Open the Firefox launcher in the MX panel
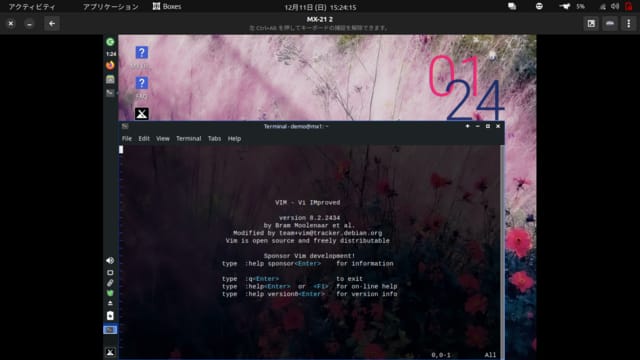This screenshot has height=360, width=640. click(110, 65)
